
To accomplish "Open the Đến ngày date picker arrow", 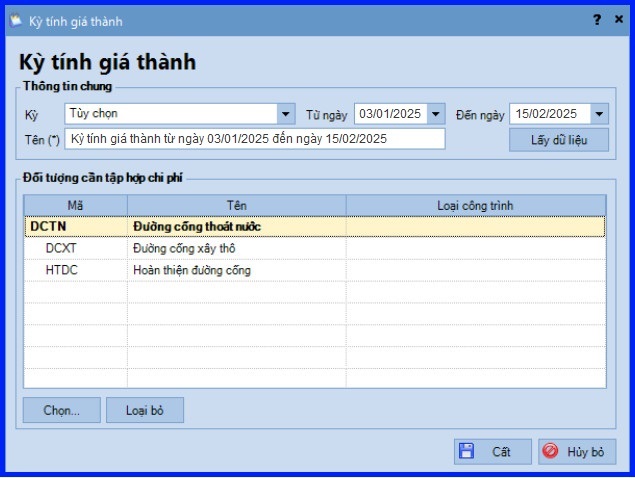I will [x=599, y=114].
